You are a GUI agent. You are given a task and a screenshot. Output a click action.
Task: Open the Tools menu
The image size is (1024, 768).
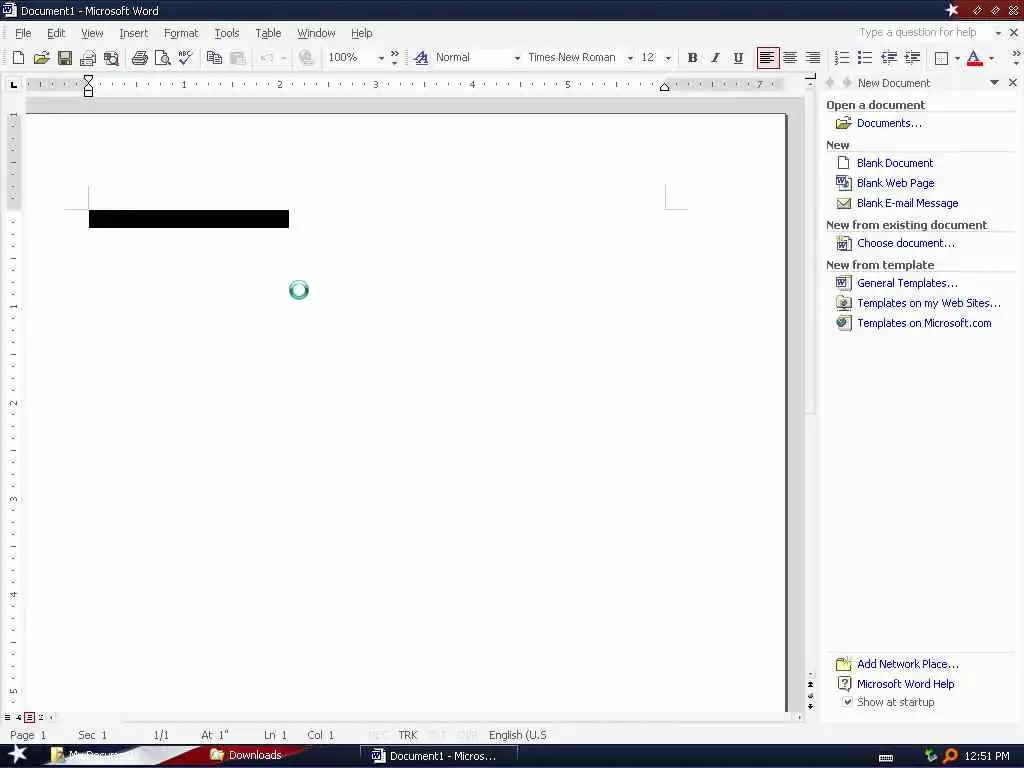[227, 33]
